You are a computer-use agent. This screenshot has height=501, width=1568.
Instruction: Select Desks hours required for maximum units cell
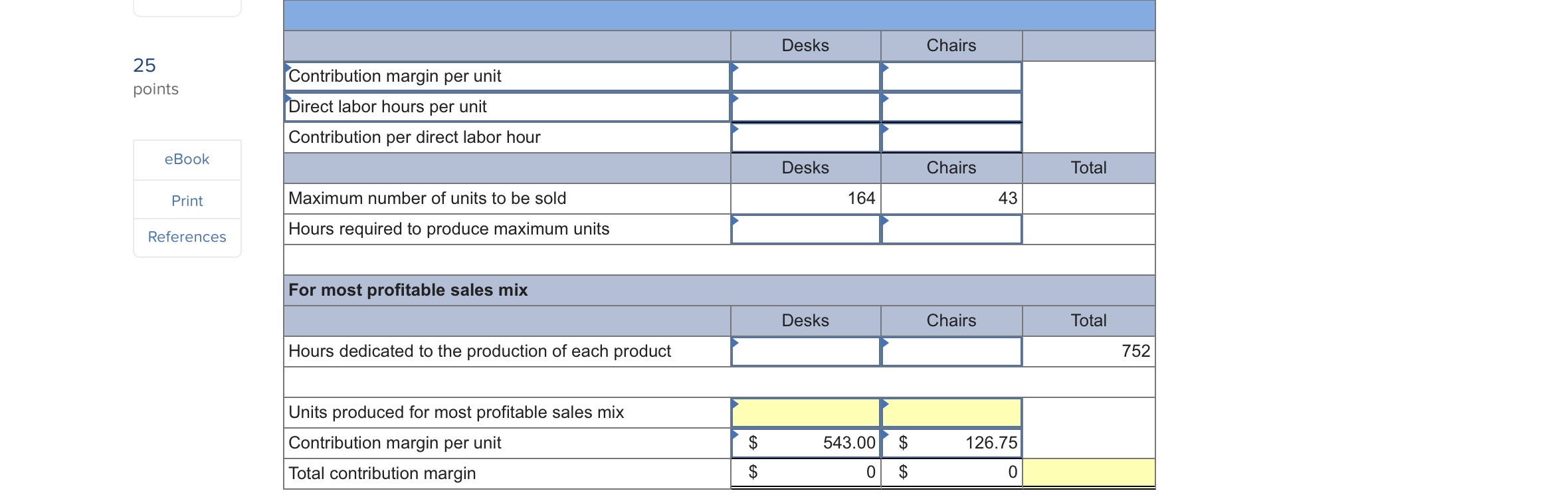pos(805,229)
